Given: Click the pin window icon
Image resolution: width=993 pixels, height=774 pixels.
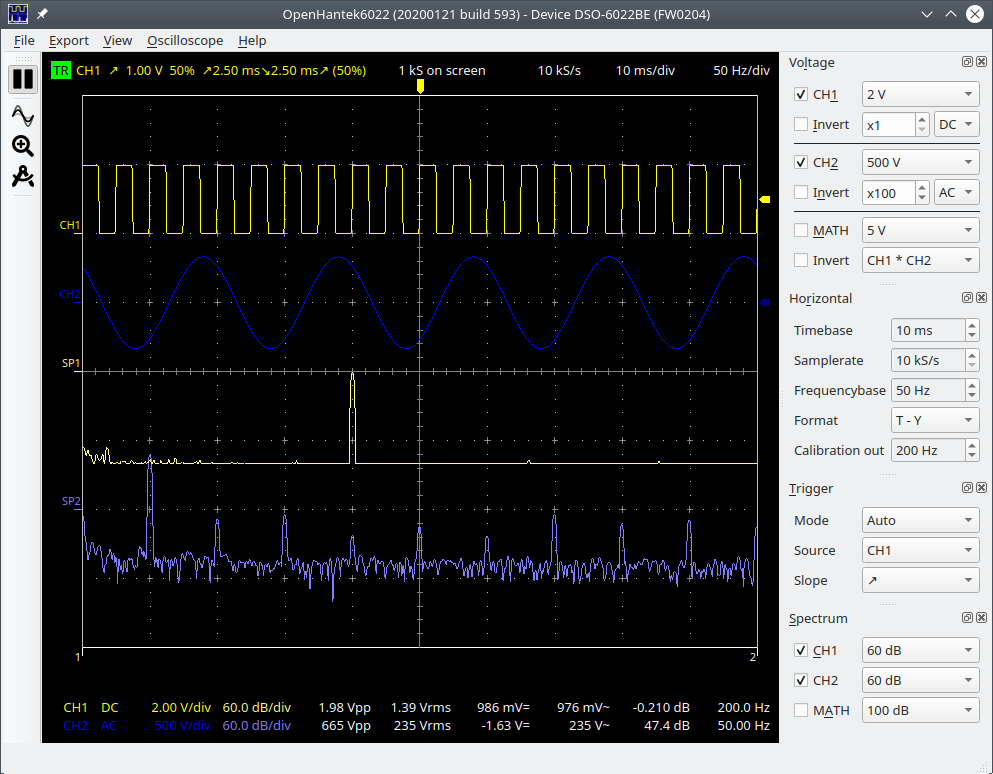Looking at the screenshot, I should coord(42,13).
